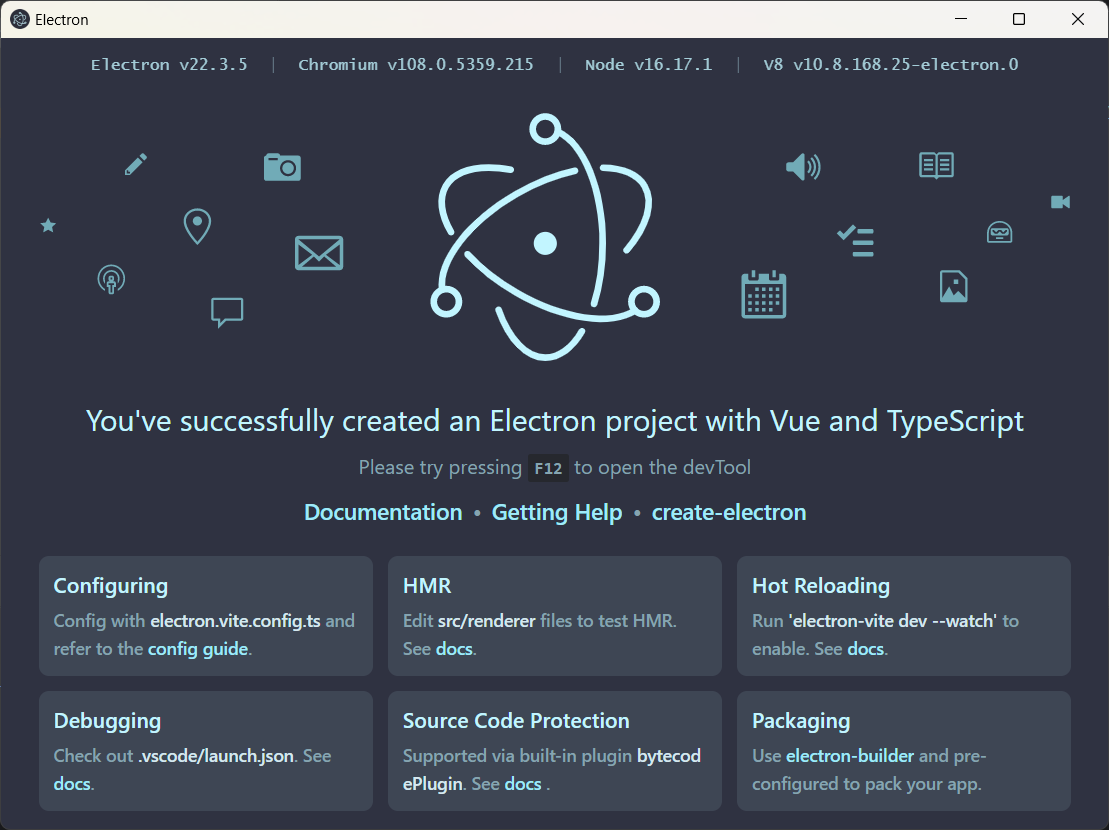Click the camera icon
This screenshot has width=1109, height=830.
coord(282,167)
